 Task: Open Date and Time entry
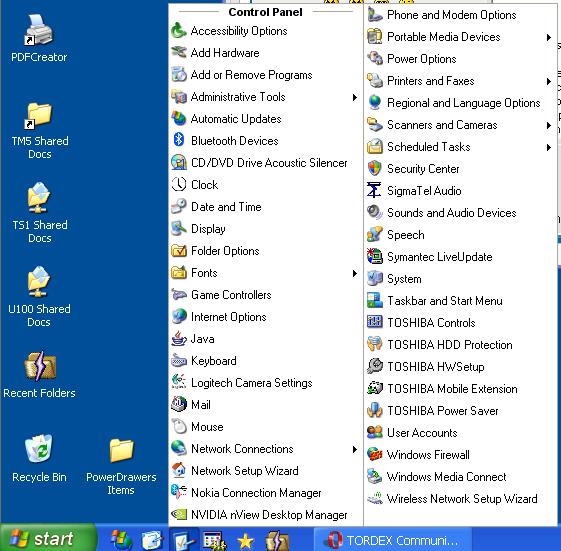(x=265, y=207)
